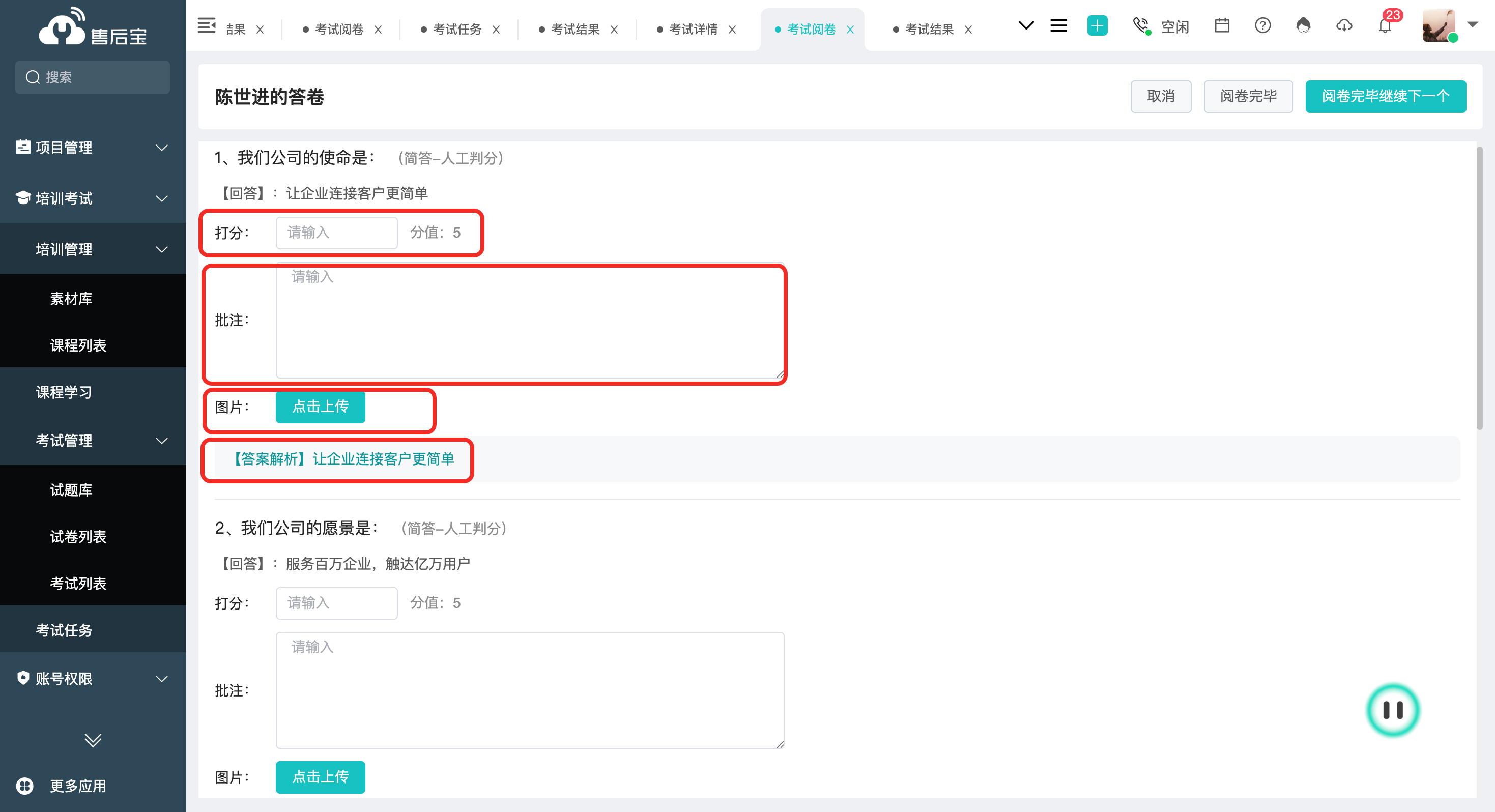Switch to the 考试结果 tab left of 考试详情

(574, 29)
